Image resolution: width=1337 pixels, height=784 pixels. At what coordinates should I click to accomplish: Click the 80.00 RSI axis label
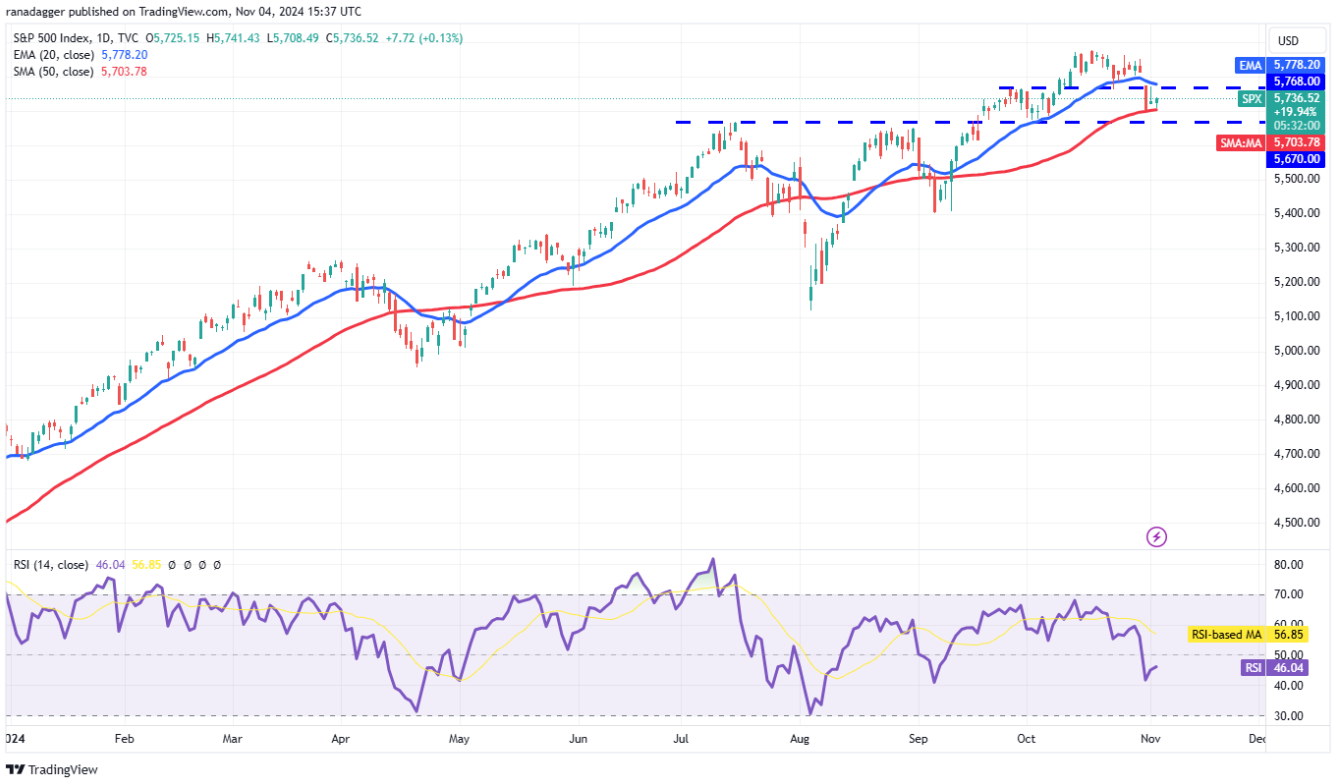tap(1288, 565)
